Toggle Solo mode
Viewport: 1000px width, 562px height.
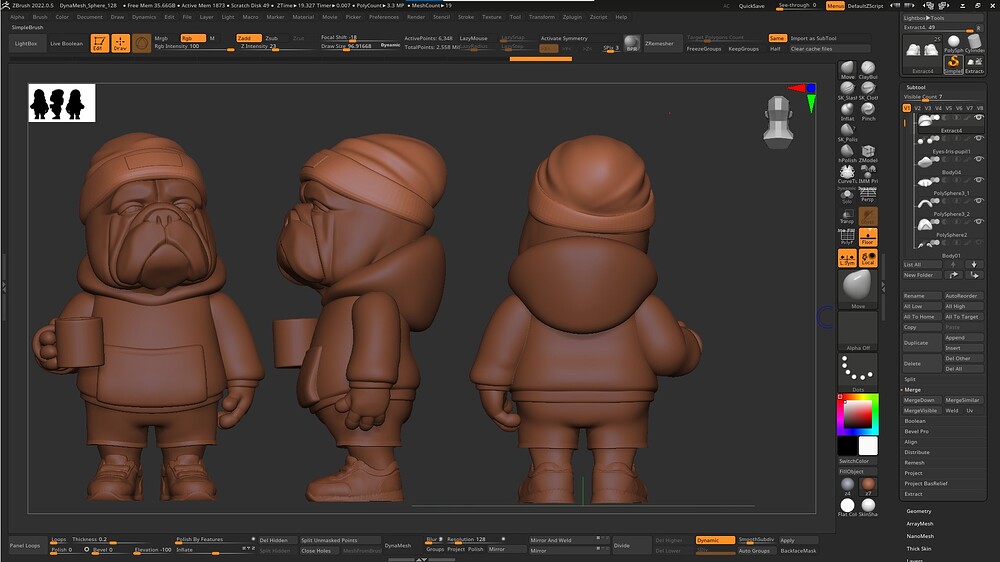[847, 195]
